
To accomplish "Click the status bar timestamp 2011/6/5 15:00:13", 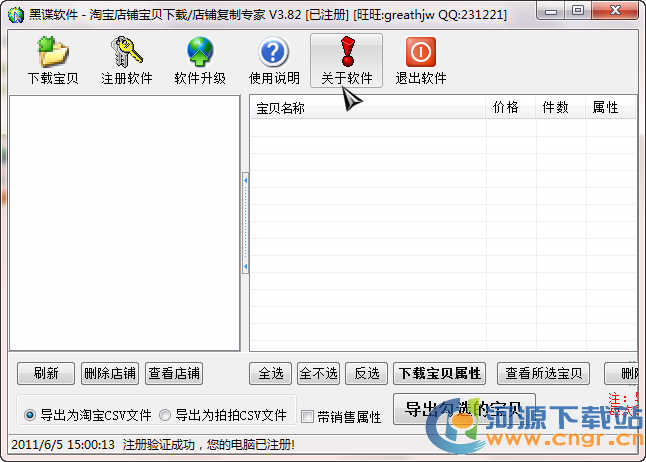I will 63,445.
